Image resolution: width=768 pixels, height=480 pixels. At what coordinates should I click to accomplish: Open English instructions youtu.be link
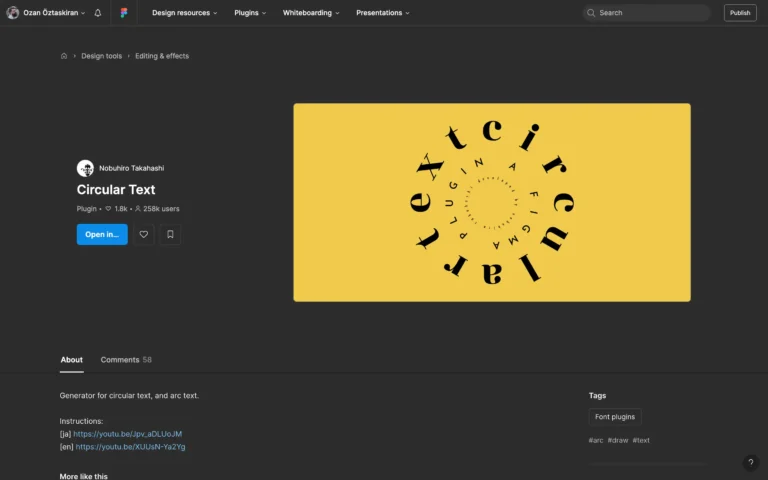click(130, 447)
